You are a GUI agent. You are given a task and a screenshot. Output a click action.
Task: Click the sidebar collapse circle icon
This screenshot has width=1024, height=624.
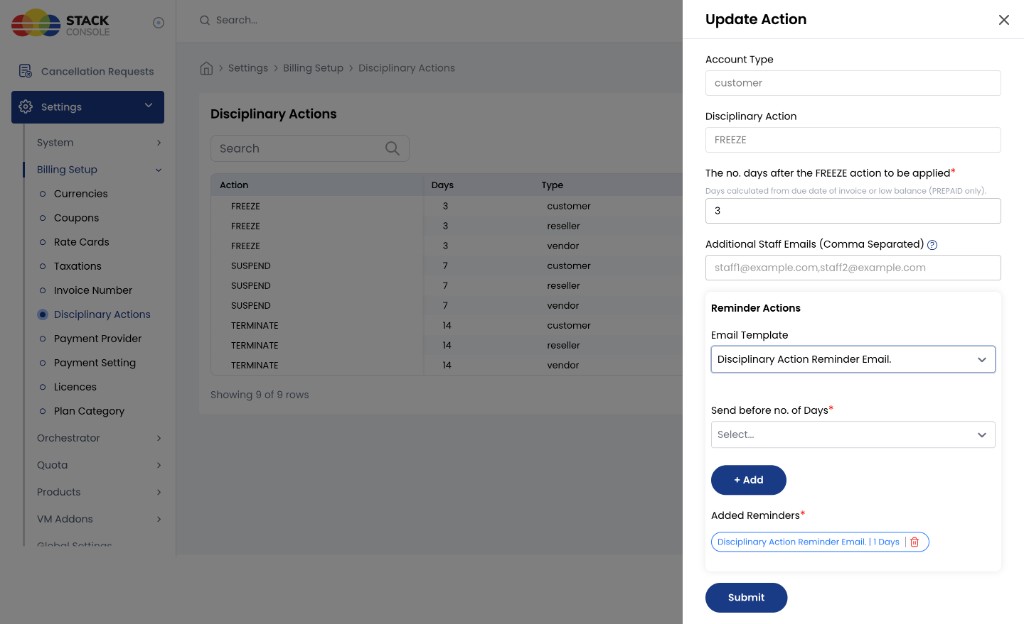tap(158, 23)
